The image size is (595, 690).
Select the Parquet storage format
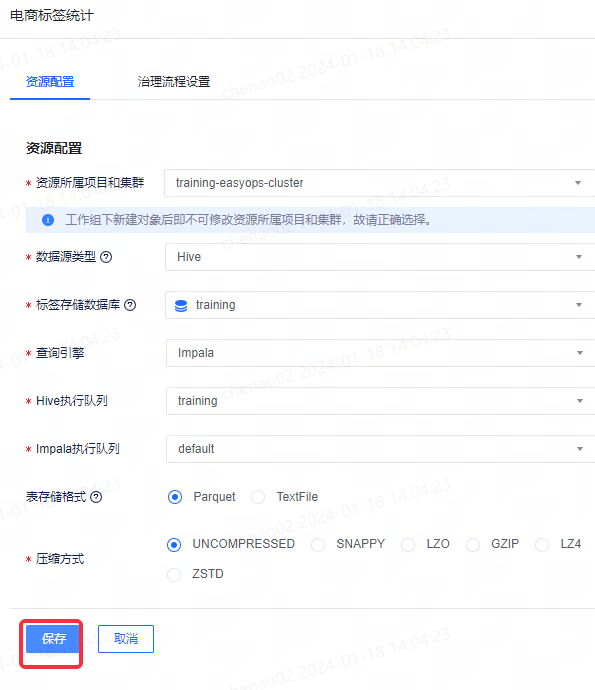coord(175,497)
